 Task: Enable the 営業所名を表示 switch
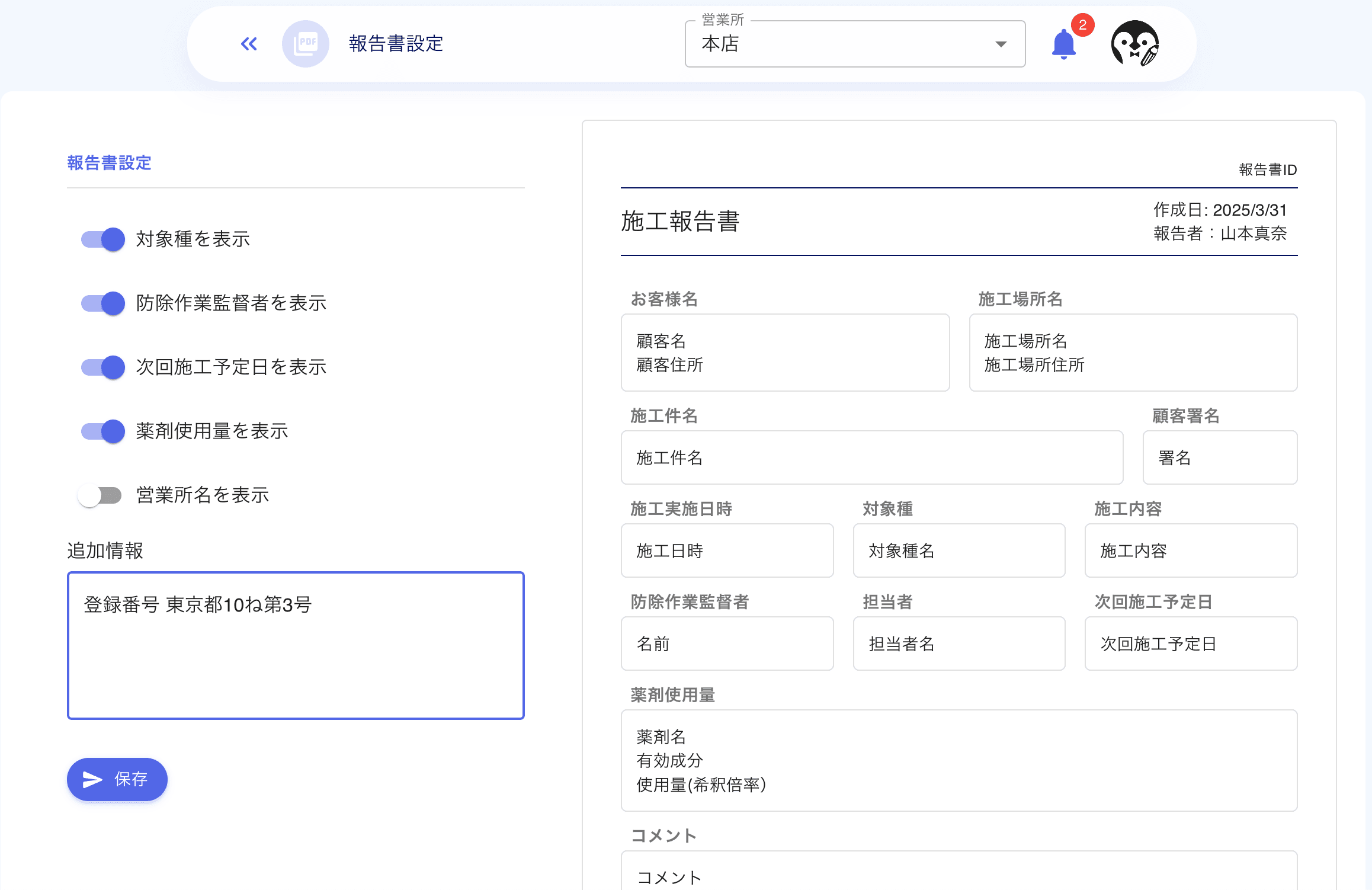102,495
